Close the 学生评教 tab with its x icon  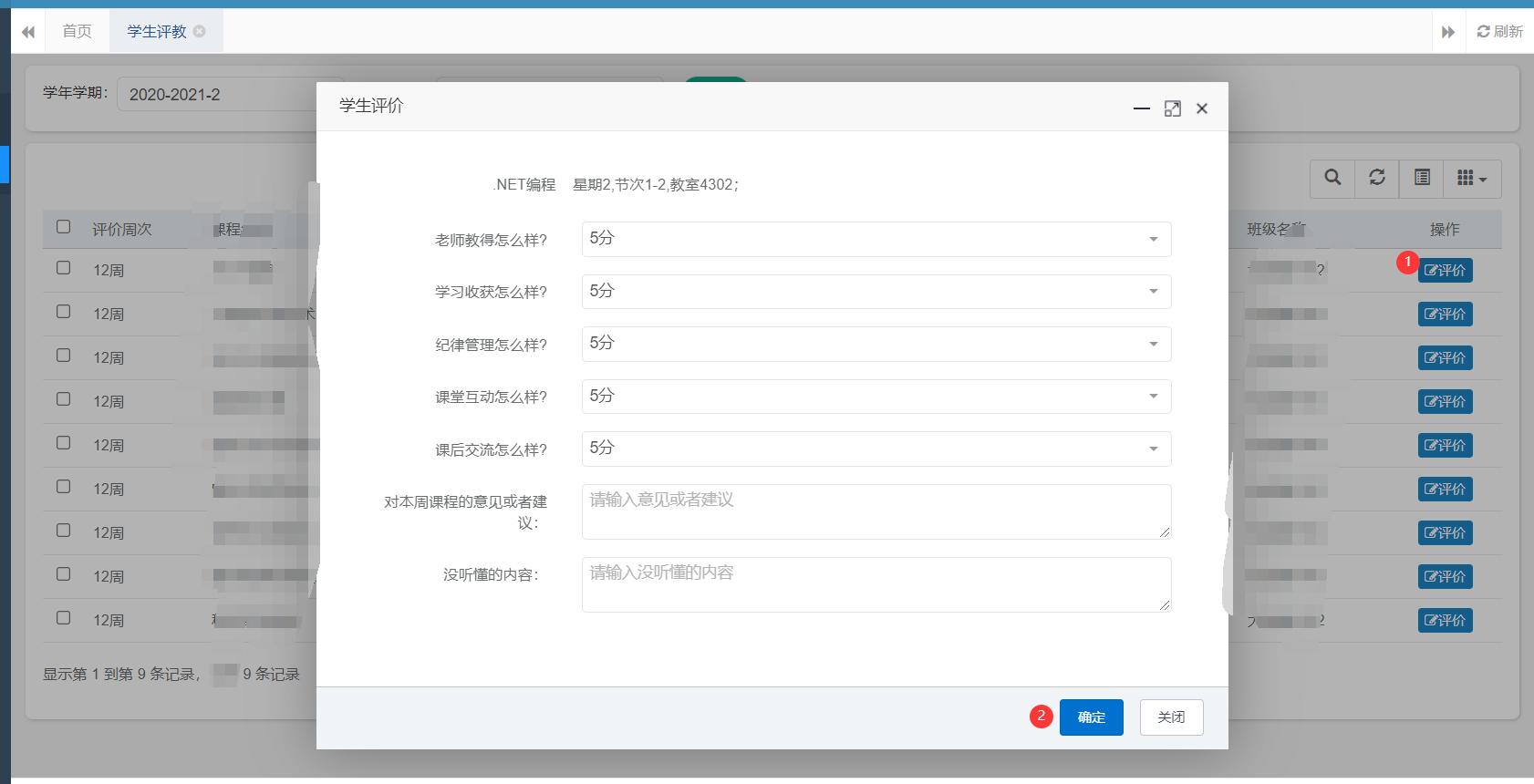click(x=200, y=31)
